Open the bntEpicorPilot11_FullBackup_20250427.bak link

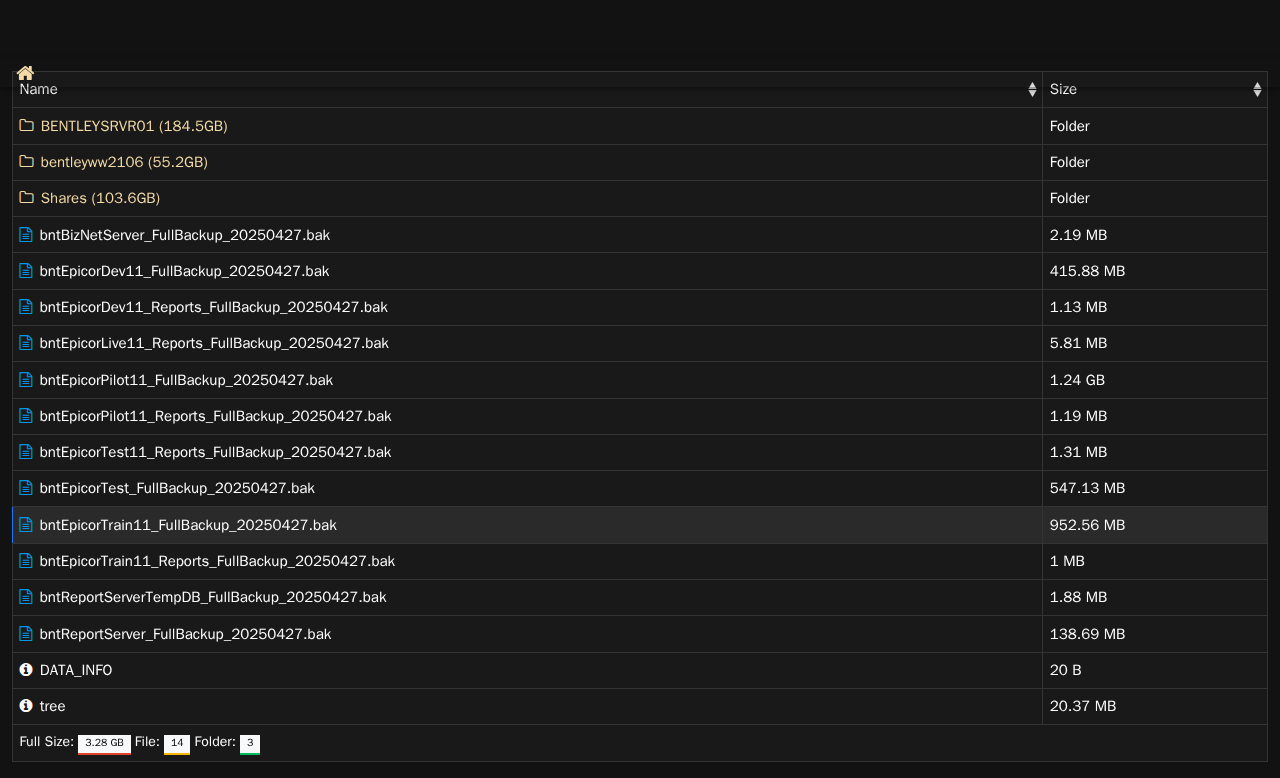pyautogui.click(x=186, y=380)
